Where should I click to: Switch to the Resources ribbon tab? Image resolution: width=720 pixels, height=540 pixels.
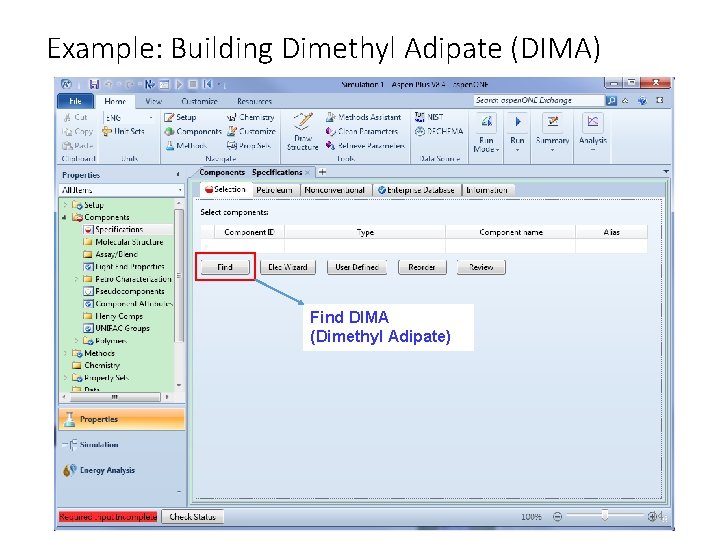coord(254,101)
